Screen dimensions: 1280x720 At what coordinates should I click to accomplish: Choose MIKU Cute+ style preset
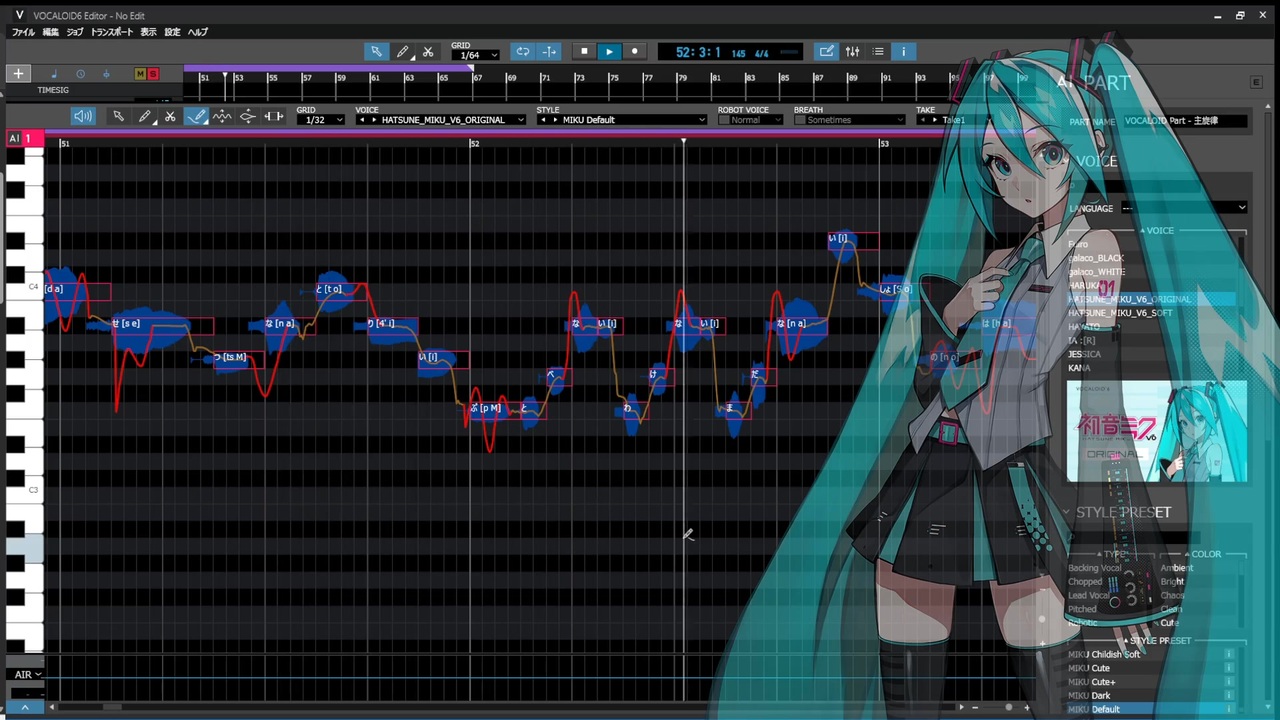[1144, 682]
